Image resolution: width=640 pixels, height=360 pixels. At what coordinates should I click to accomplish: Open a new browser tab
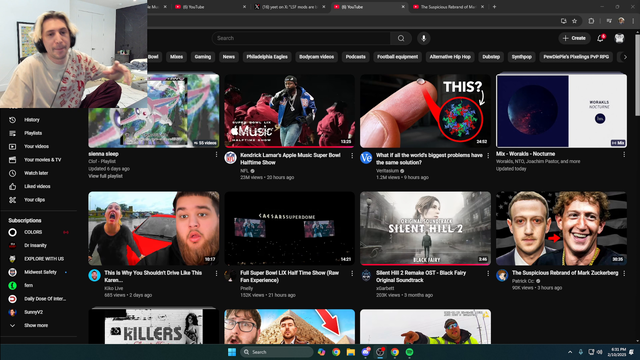(x=494, y=7)
